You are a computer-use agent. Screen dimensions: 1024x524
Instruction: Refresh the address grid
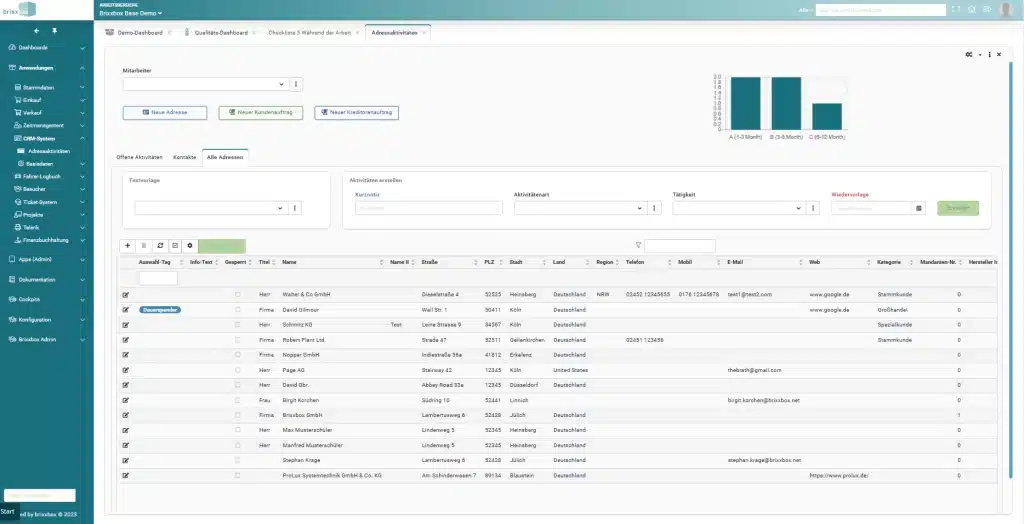click(x=160, y=246)
